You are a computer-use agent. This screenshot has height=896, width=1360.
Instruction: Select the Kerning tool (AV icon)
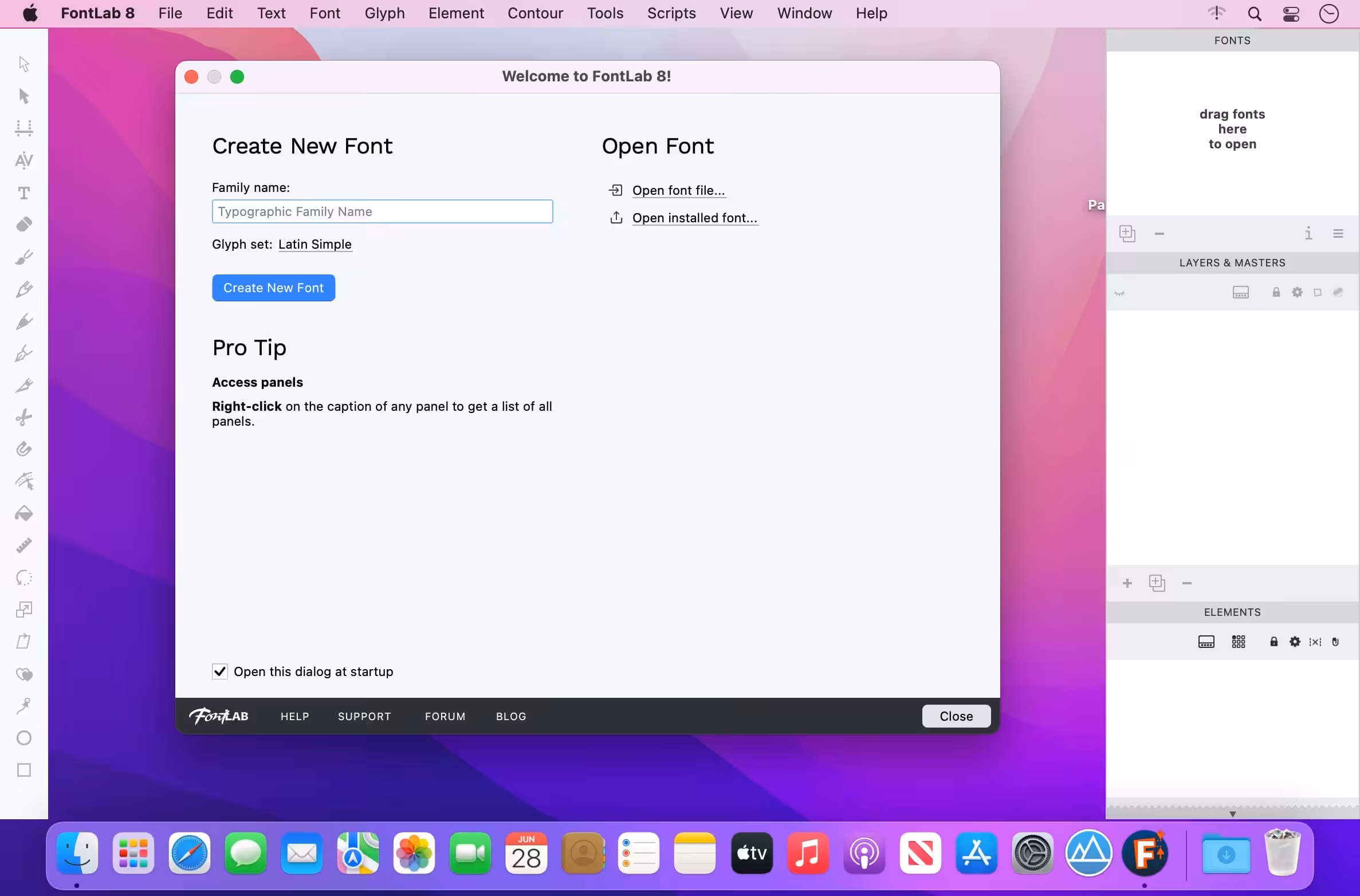coord(24,160)
